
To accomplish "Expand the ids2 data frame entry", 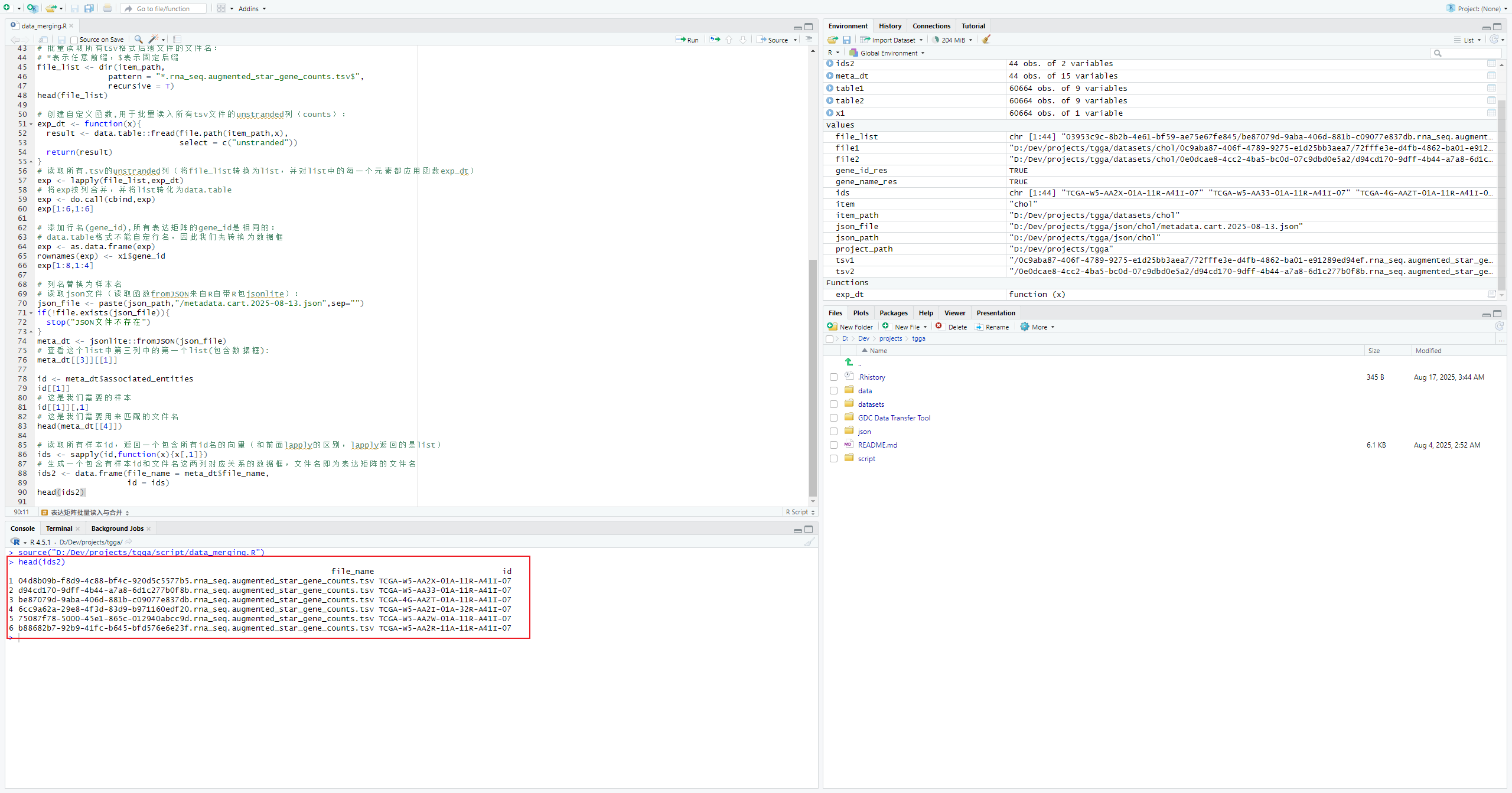I will [x=830, y=63].
